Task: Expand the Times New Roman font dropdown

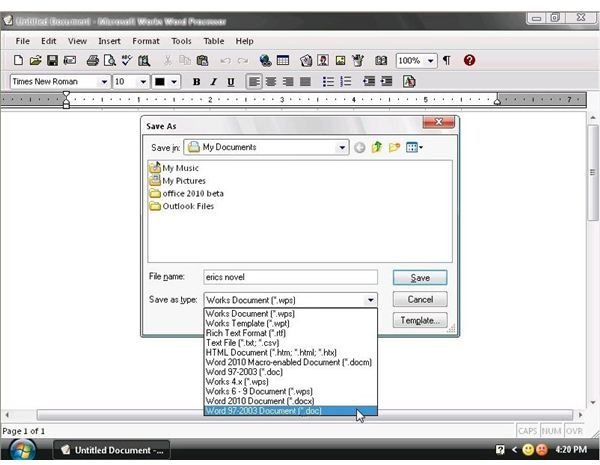Action: [x=104, y=82]
